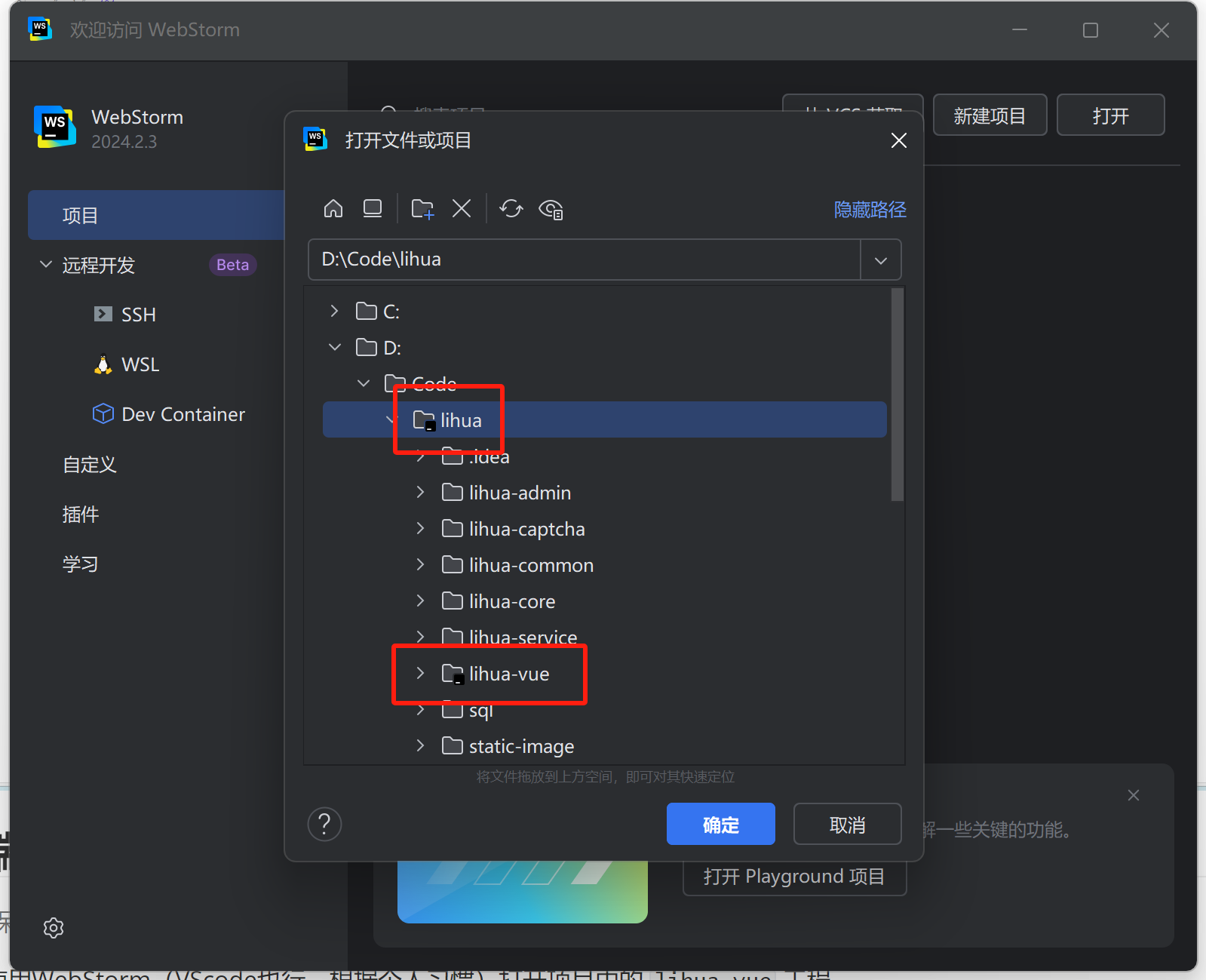Select the 插件 tab in sidebar

pos(81,515)
